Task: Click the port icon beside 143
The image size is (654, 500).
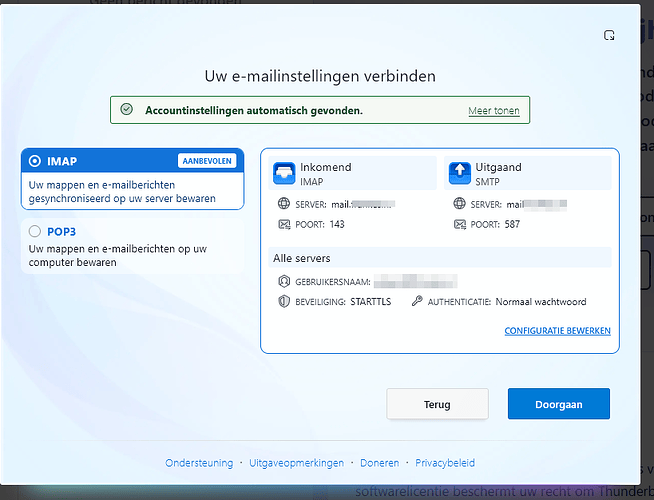Action: point(284,224)
